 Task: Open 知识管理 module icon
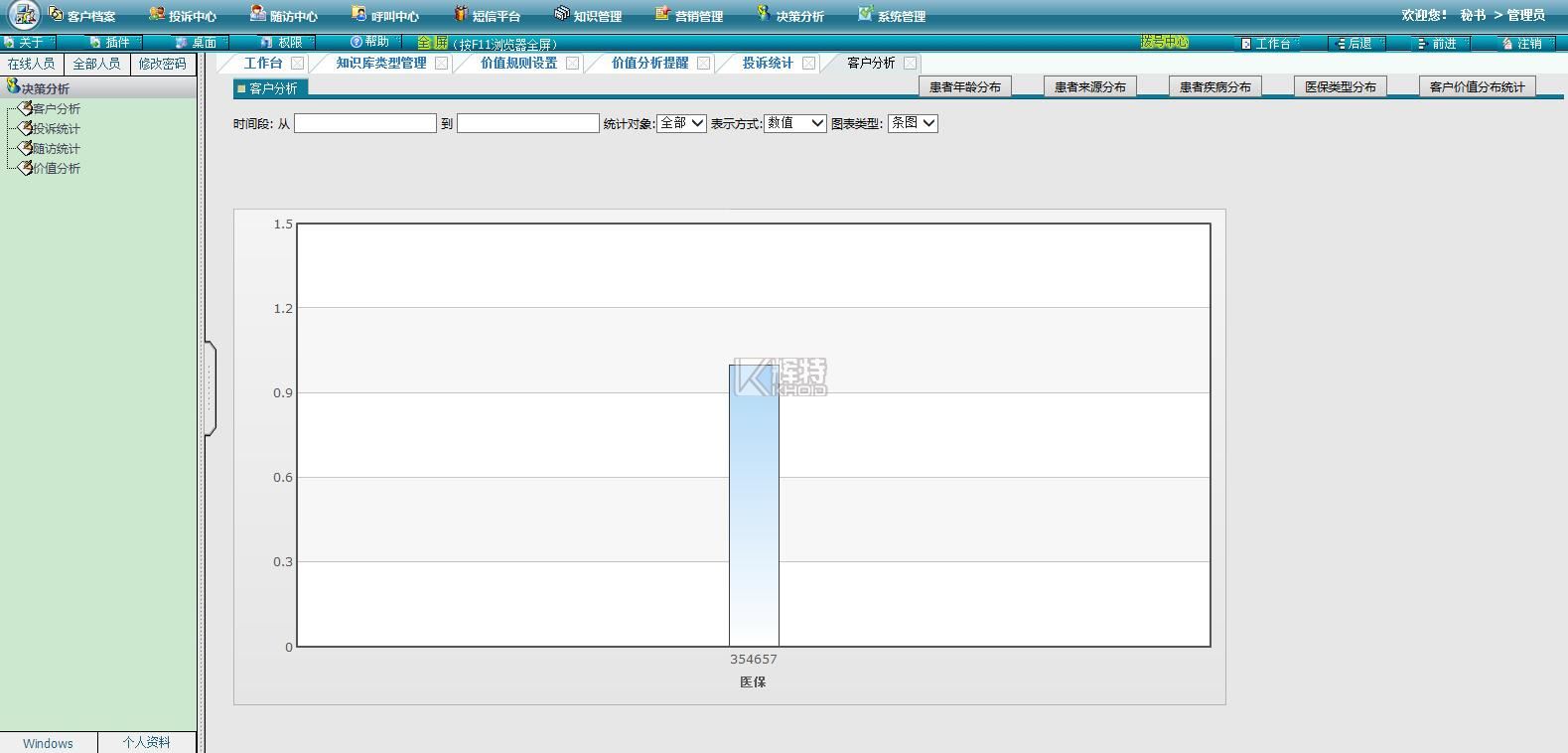coord(562,15)
